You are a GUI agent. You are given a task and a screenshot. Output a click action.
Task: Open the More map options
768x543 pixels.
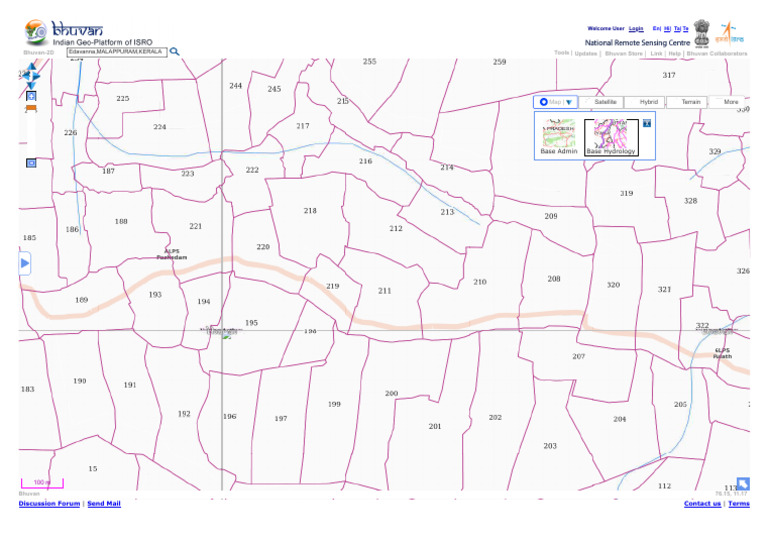727,102
